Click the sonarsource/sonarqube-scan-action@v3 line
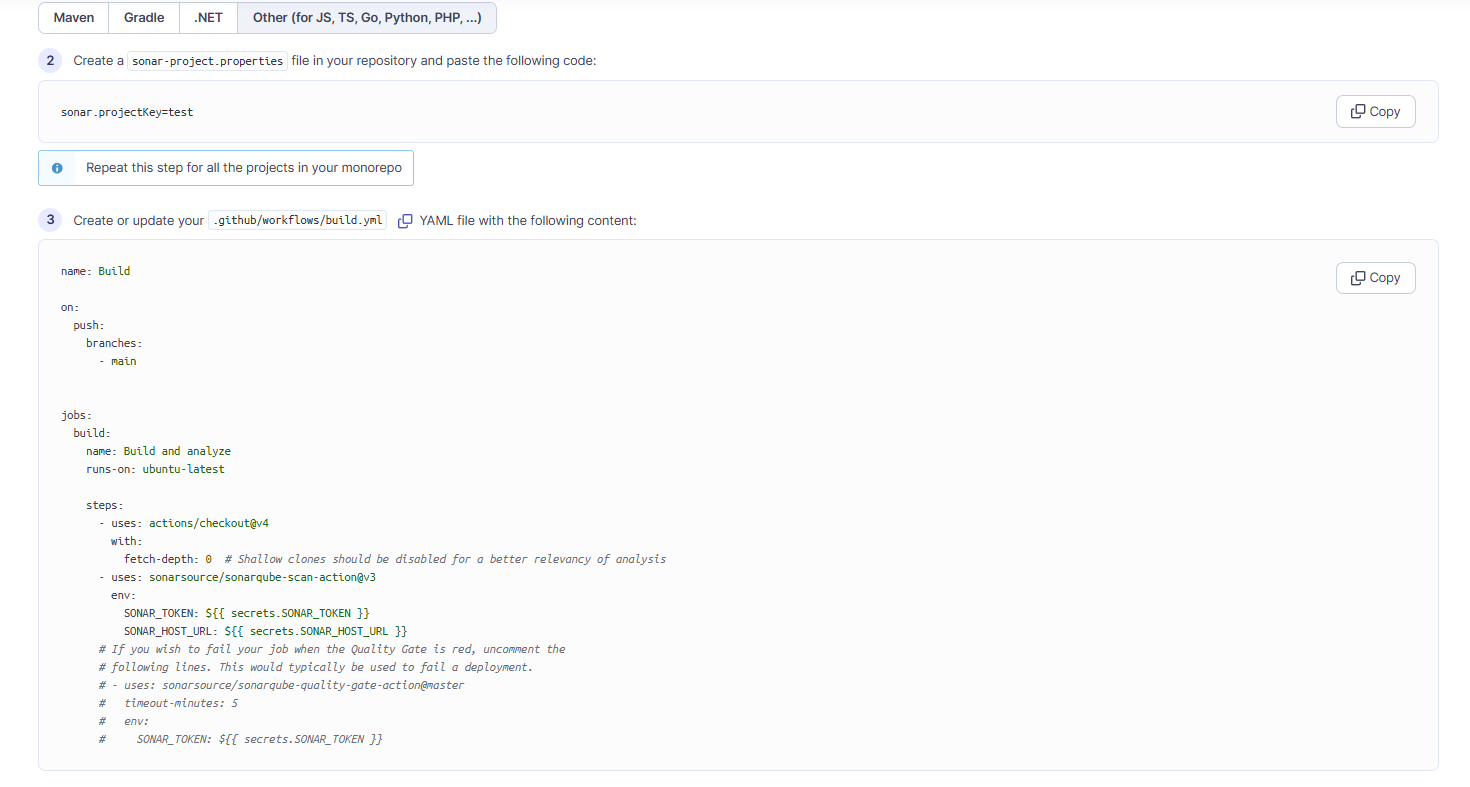Viewport: 1470px width, 787px height. [x=237, y=577]
